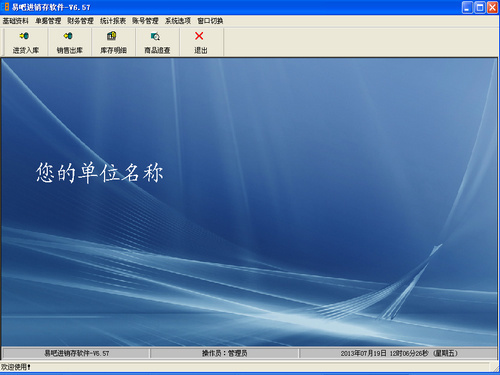This screenshot has width=500, height=375.
Task: Maximize the application window
Action: tap(480, 7)
